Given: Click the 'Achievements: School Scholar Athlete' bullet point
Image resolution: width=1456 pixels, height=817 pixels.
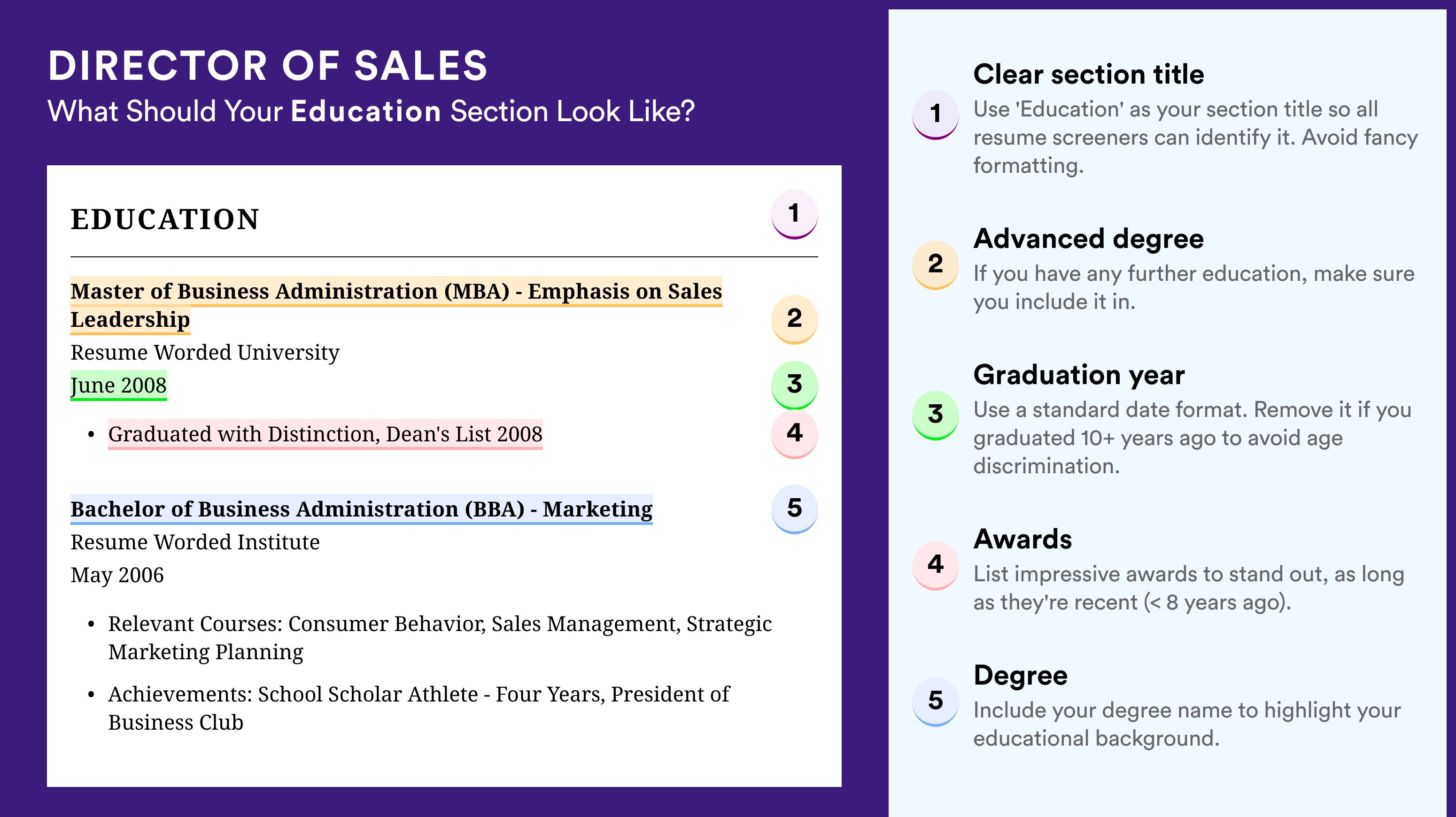Looking at the screenshot, I should [x=419, y=708].
